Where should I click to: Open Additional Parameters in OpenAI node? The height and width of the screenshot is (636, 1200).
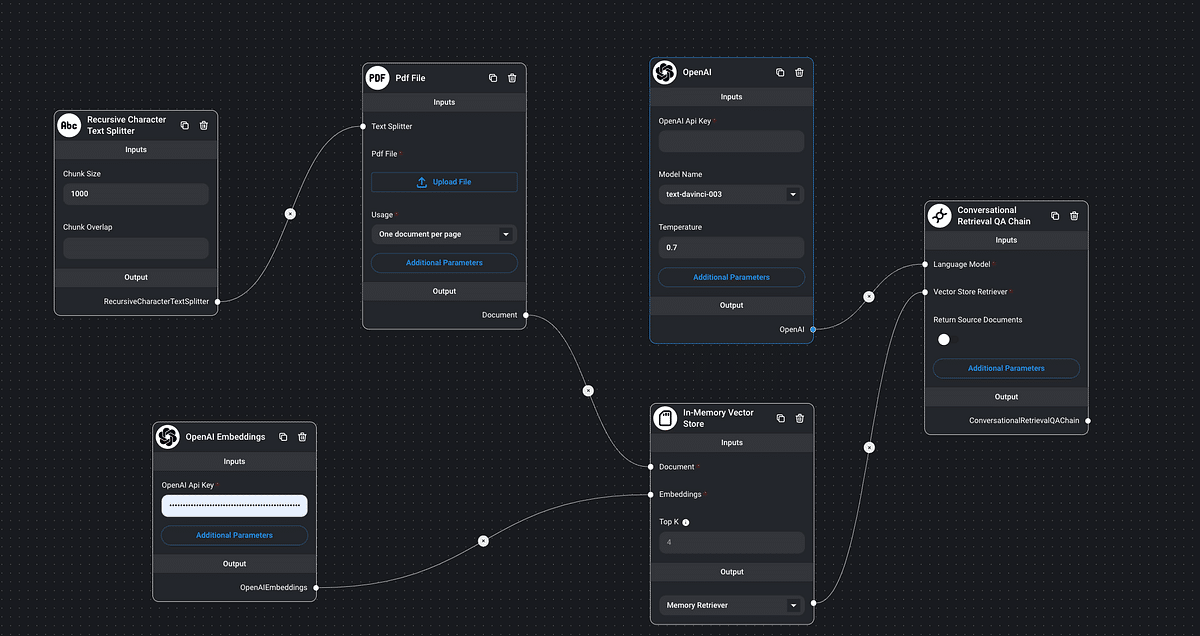pos(731,277)
